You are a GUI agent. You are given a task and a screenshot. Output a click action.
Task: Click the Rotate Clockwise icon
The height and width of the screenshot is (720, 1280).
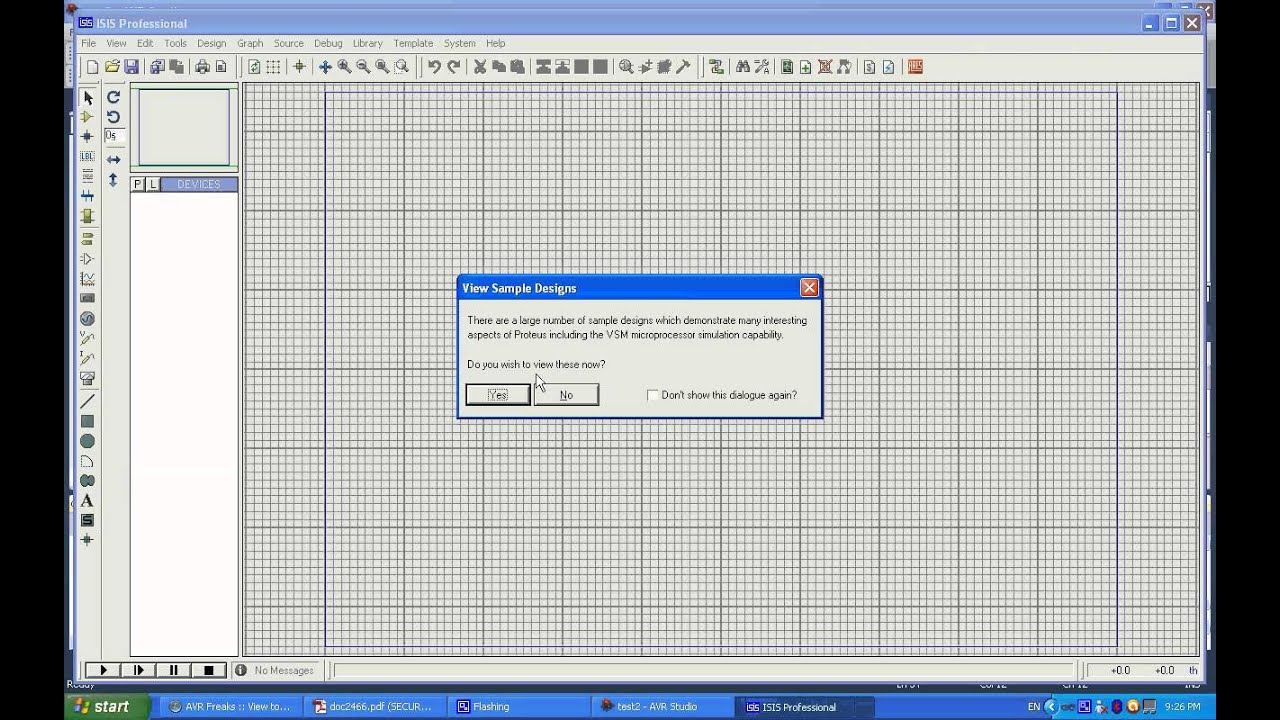point(113,97)
